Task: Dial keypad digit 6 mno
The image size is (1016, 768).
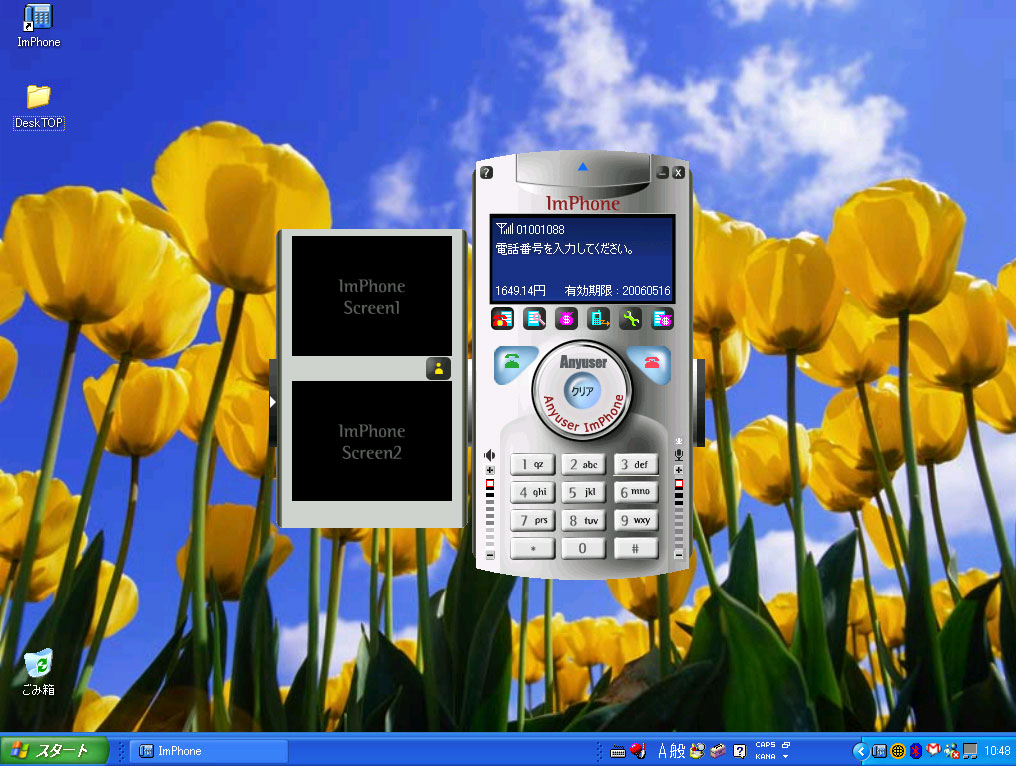Action: tap(636, 492)
